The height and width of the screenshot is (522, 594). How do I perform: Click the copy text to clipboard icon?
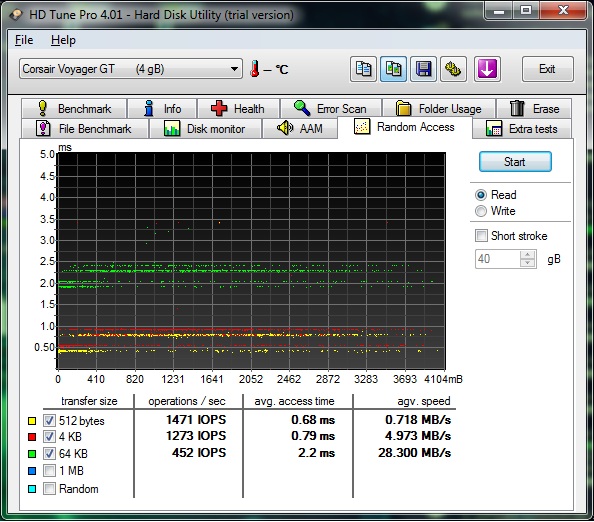coord(363,69)
